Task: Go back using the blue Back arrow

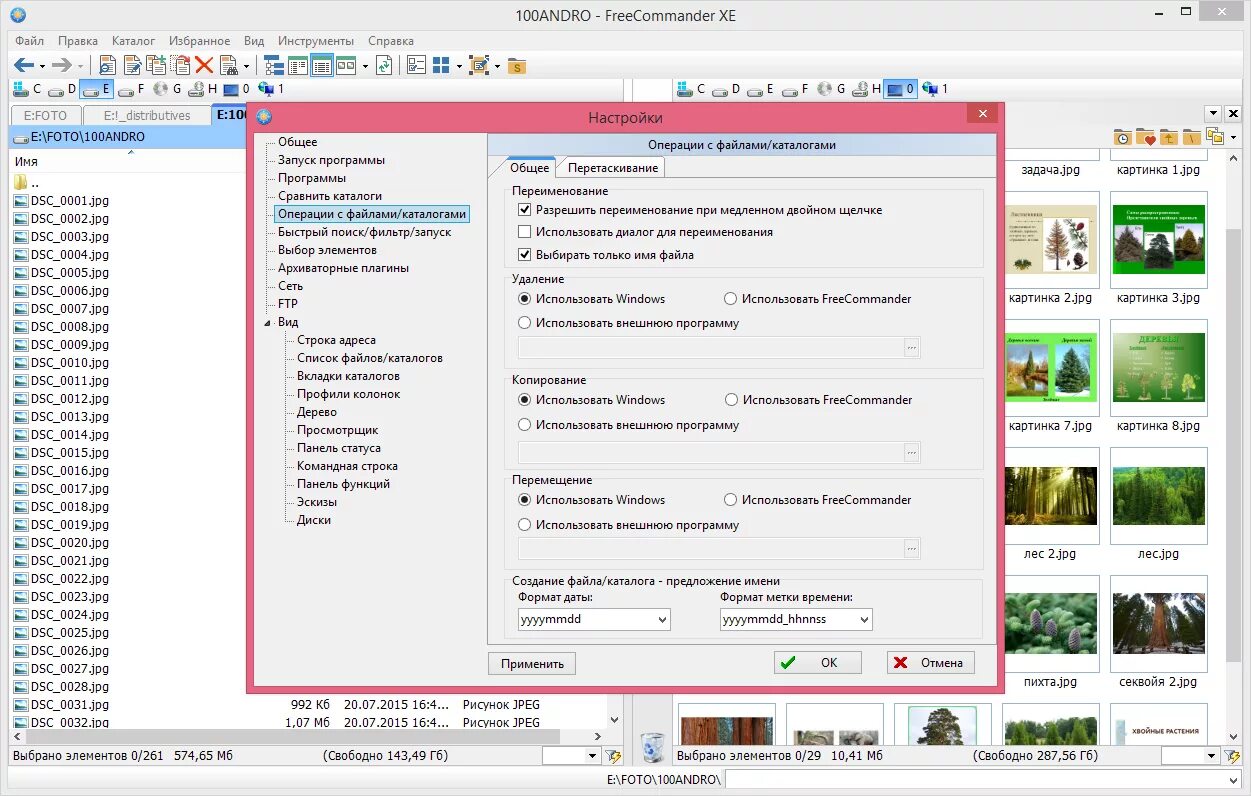Action: point(23,65)
